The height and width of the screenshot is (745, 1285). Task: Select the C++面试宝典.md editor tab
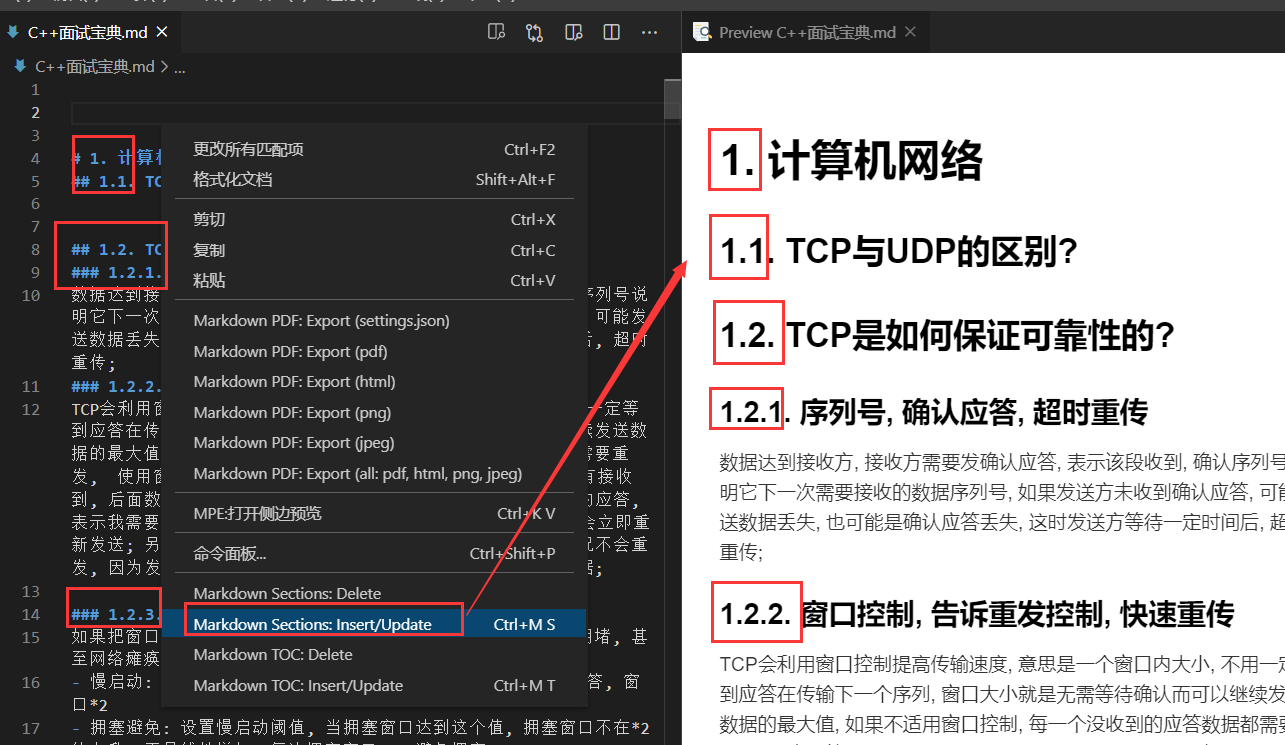(x=88, y=31)
